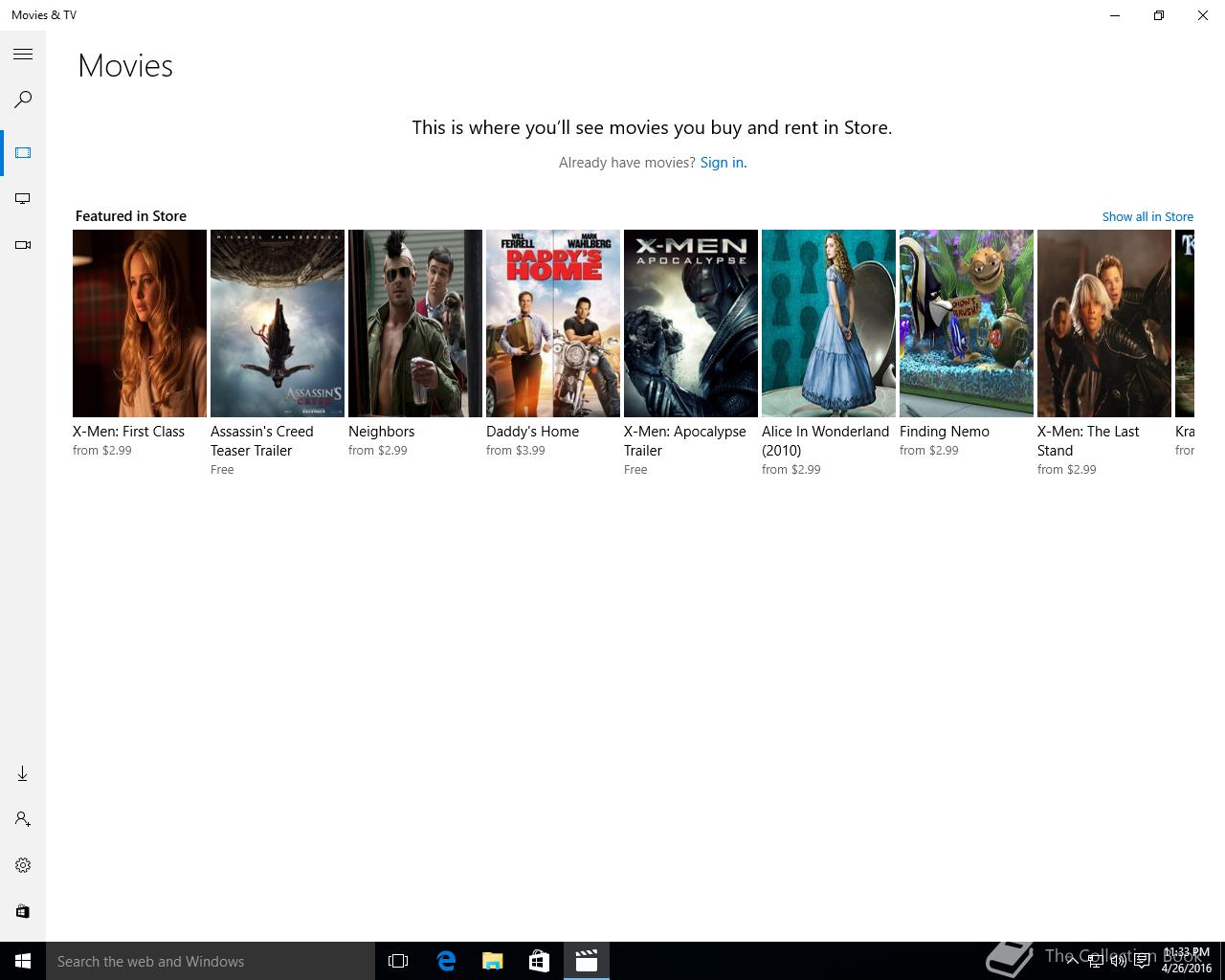Viewport: 1225px width, 980px height.
Task: Click the Search the web and Windows box
Action: pos(211,961)
